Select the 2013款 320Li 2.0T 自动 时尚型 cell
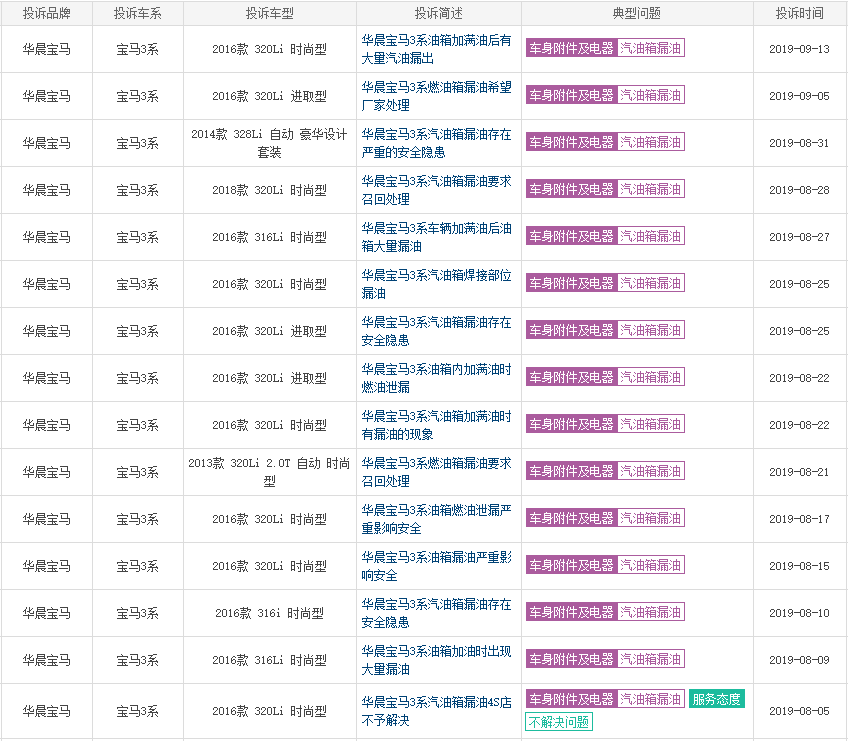This screenshot has width=848, height=741. click(269, 472)
